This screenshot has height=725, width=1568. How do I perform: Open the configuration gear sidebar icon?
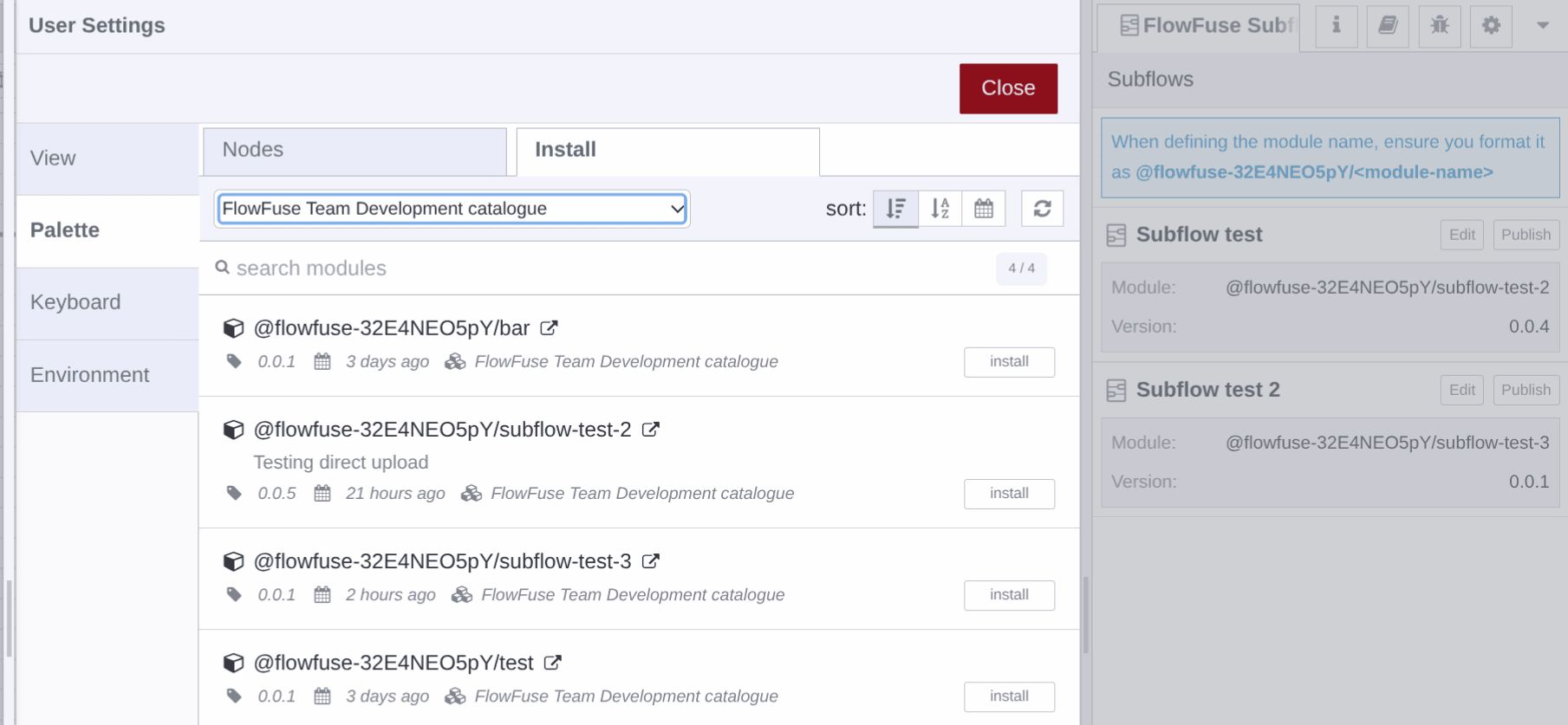coord(1491,26)
